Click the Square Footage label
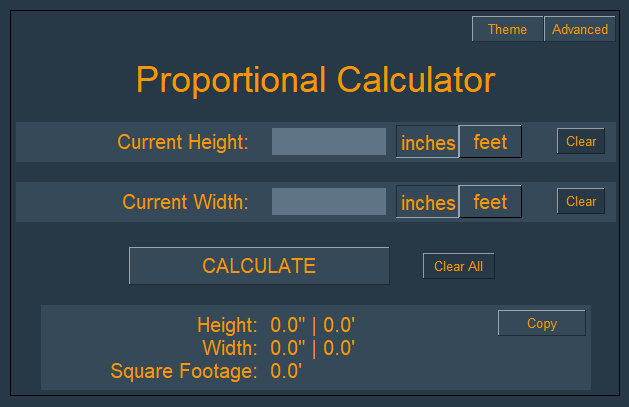Screen dimensions: 629x407 (x=184, y=372)
